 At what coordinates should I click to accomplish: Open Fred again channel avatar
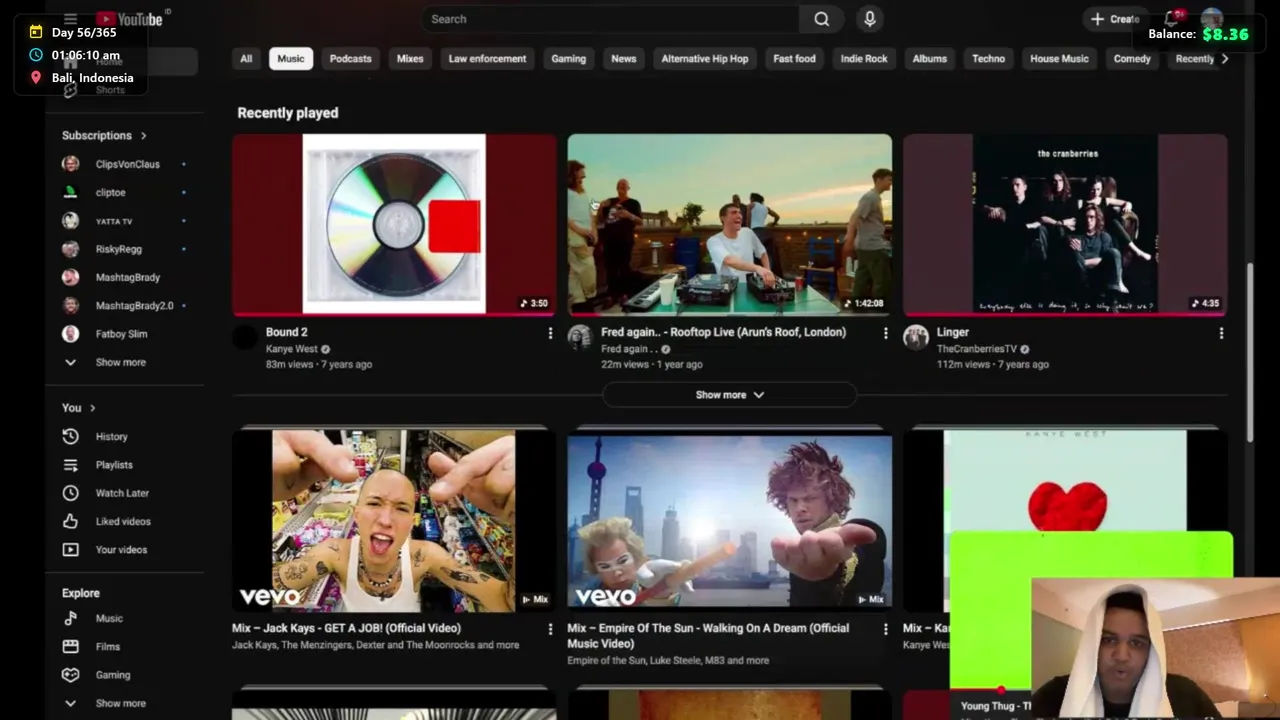click(x=580, y=337)
